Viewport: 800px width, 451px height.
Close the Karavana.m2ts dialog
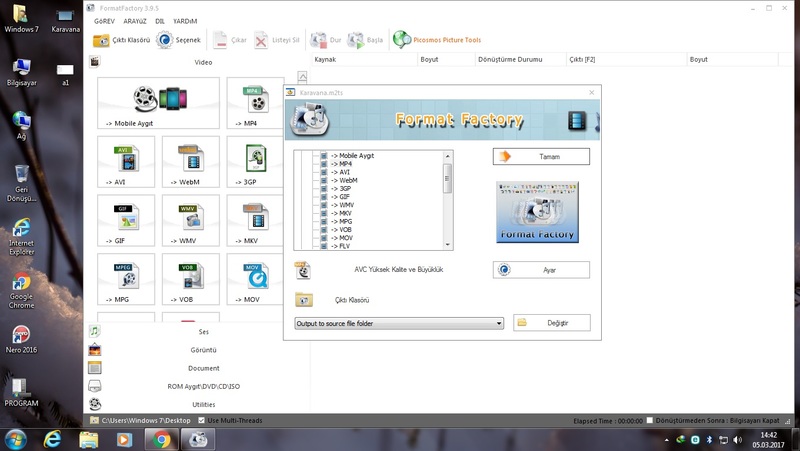pyautogui.click(x=591, y=92)
